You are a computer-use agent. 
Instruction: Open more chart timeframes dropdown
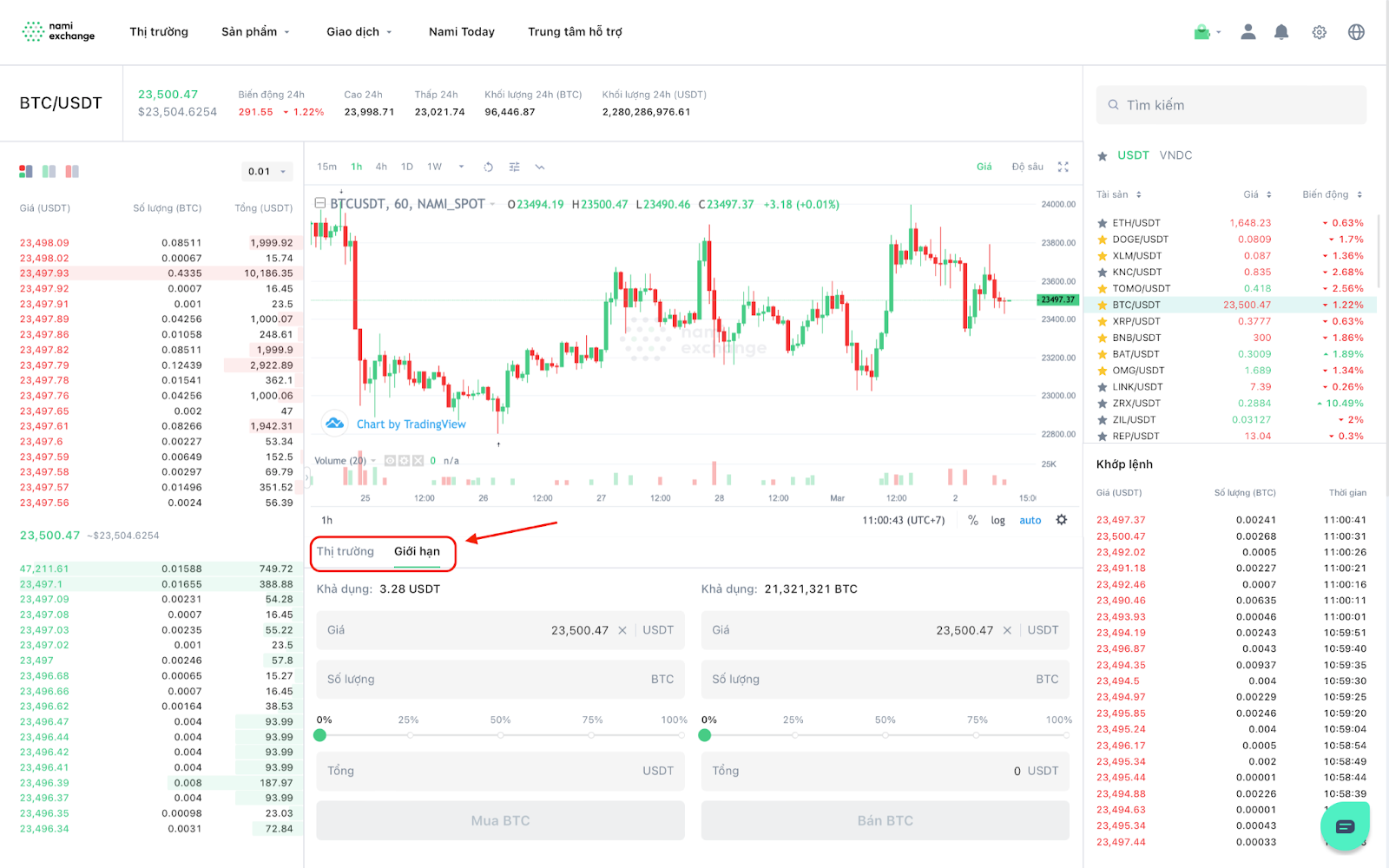pos(461,167)
